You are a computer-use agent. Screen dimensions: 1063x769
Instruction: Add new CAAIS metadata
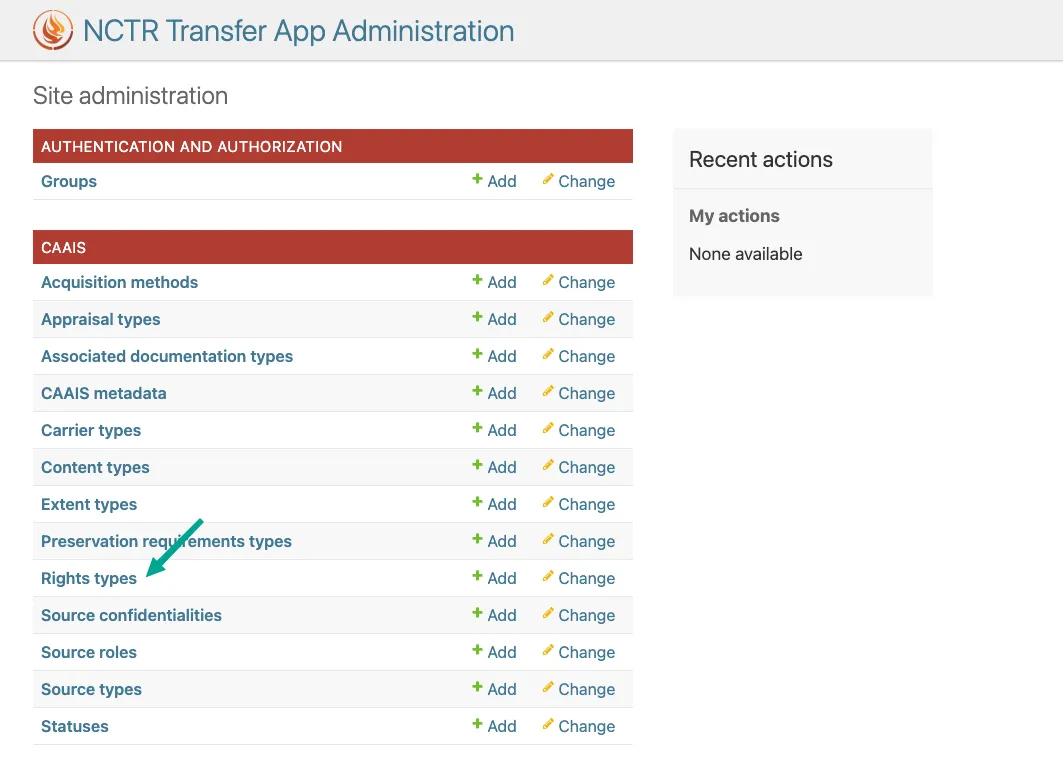click(x=502, y=393)
